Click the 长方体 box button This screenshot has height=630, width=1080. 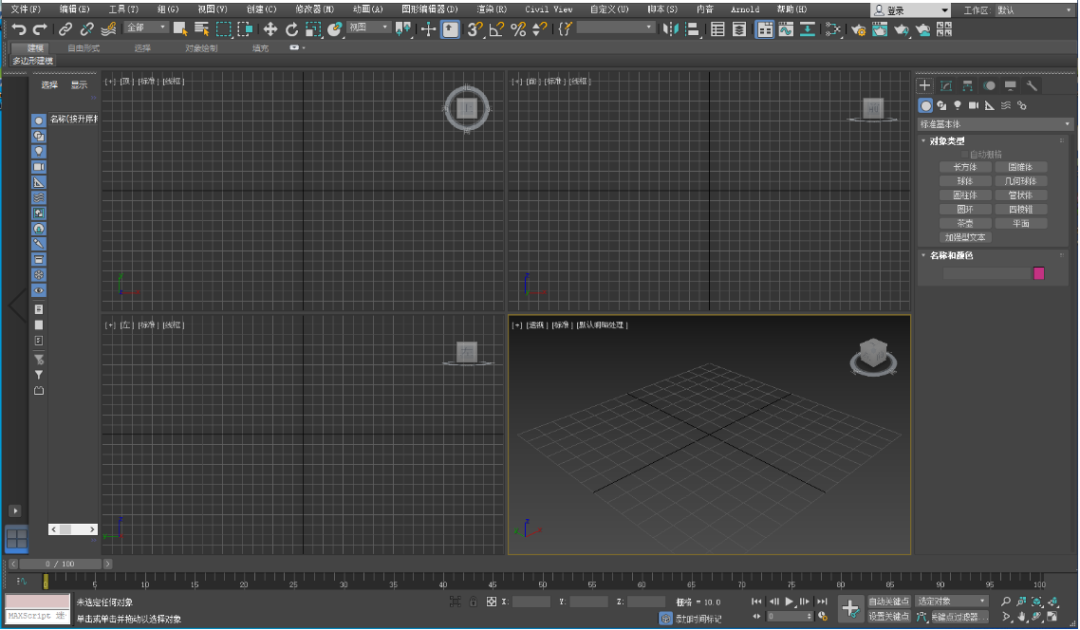coord(965,167)
